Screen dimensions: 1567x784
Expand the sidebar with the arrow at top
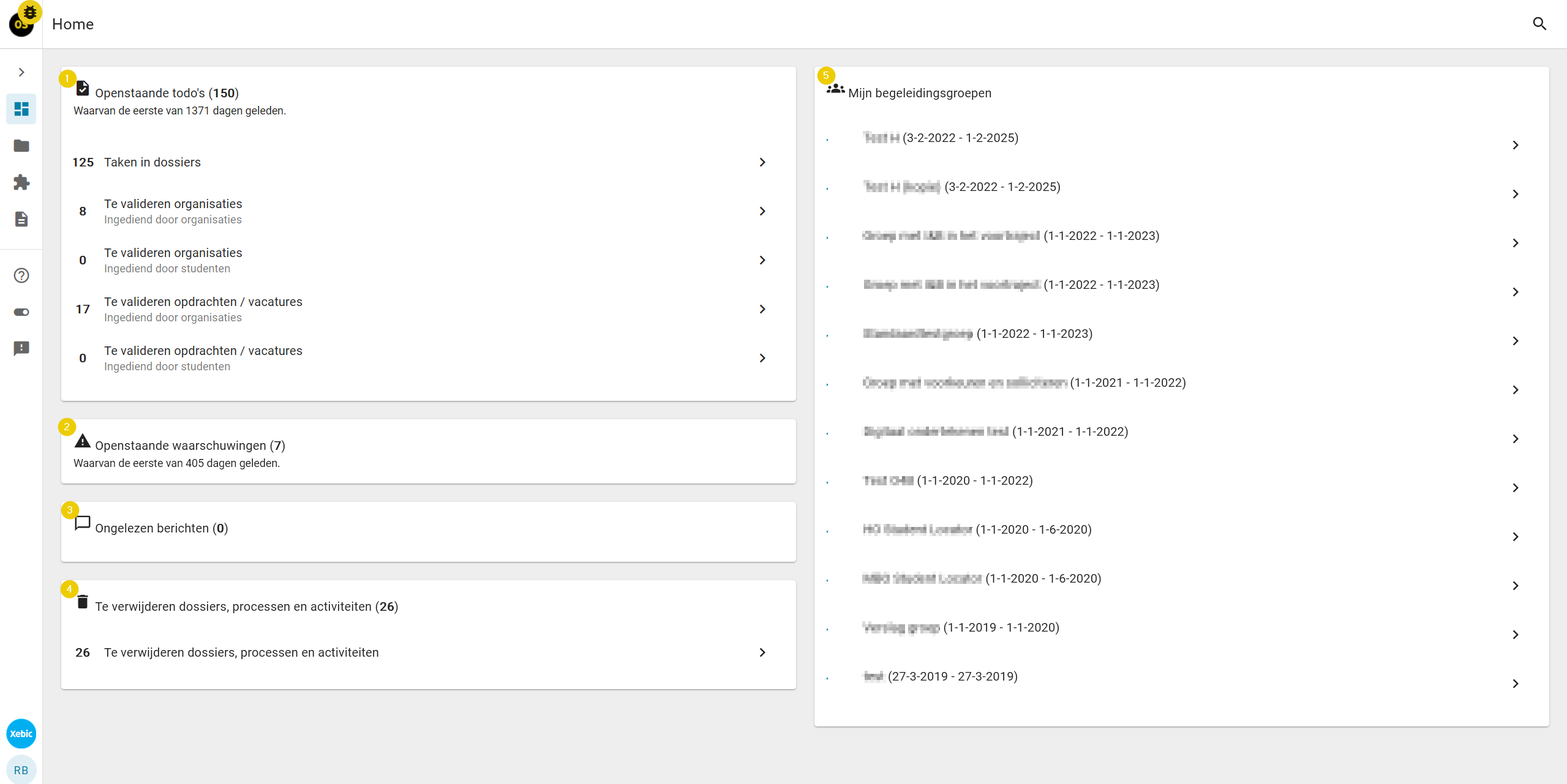[x=21, y=72]
